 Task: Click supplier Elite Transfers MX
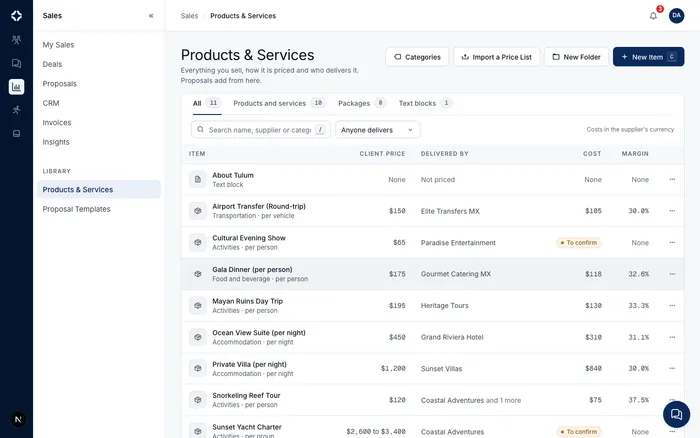pos(450,211)
